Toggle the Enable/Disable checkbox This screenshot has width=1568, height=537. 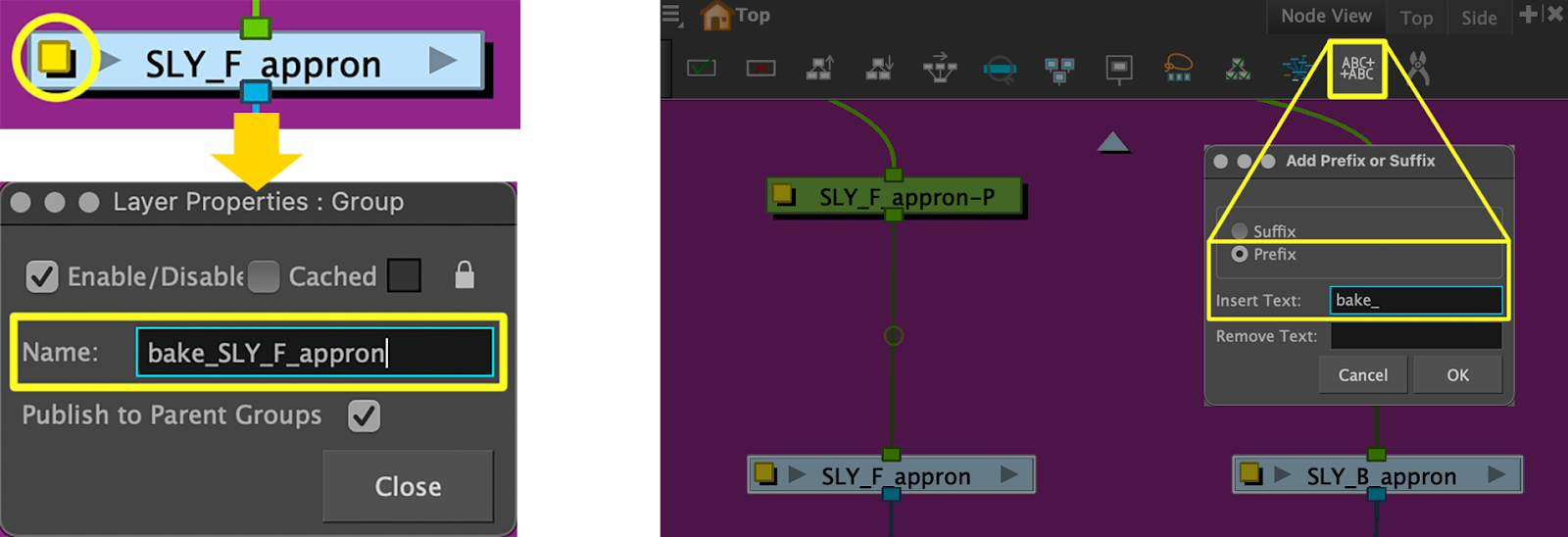[42, 277]
